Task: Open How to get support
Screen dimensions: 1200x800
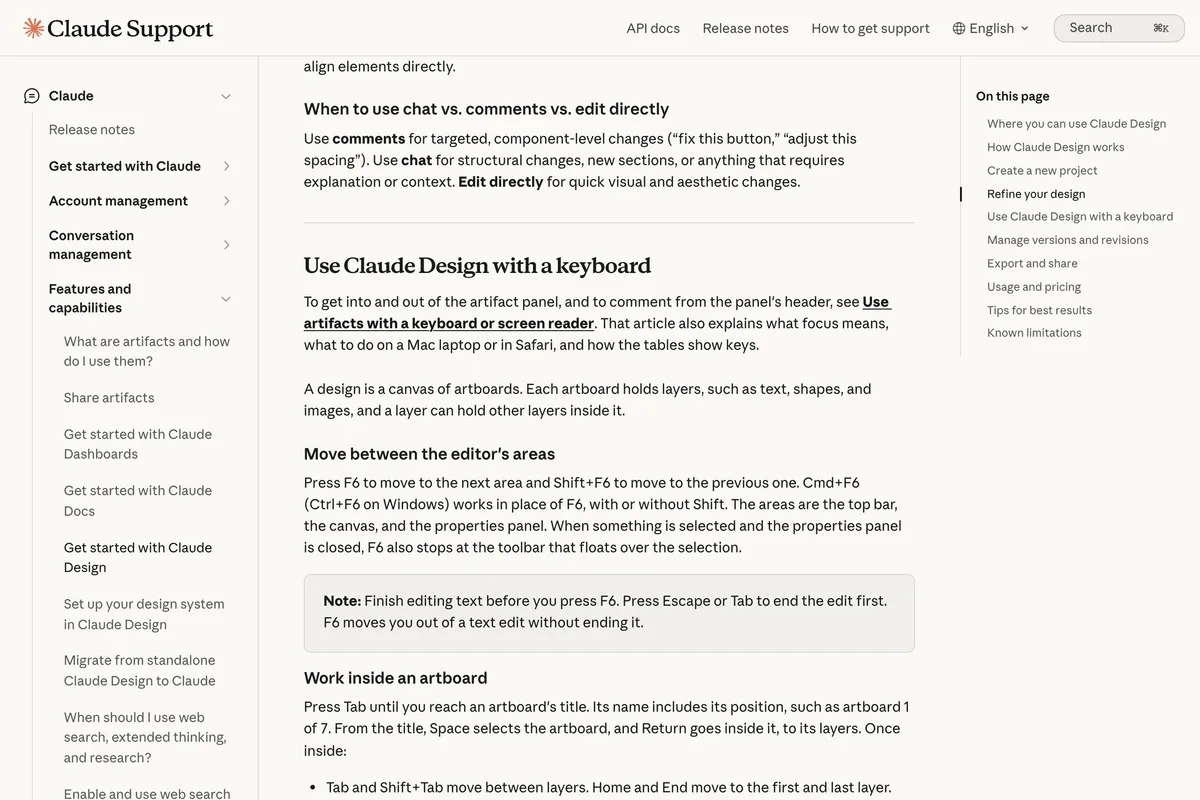Action: coord(870,28)
